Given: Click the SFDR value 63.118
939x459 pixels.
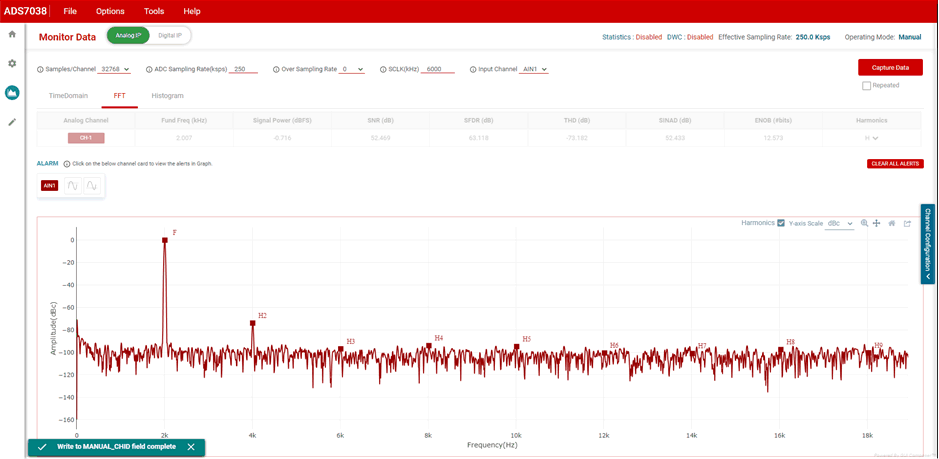Looking at the screenshot, I should point(478,138).
